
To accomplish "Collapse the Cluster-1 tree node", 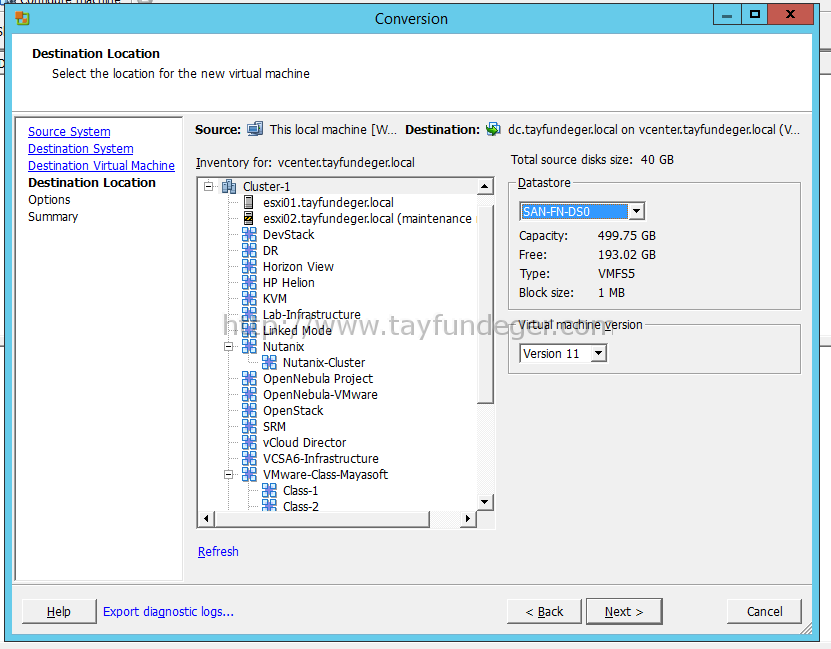I will coord(209,186).
